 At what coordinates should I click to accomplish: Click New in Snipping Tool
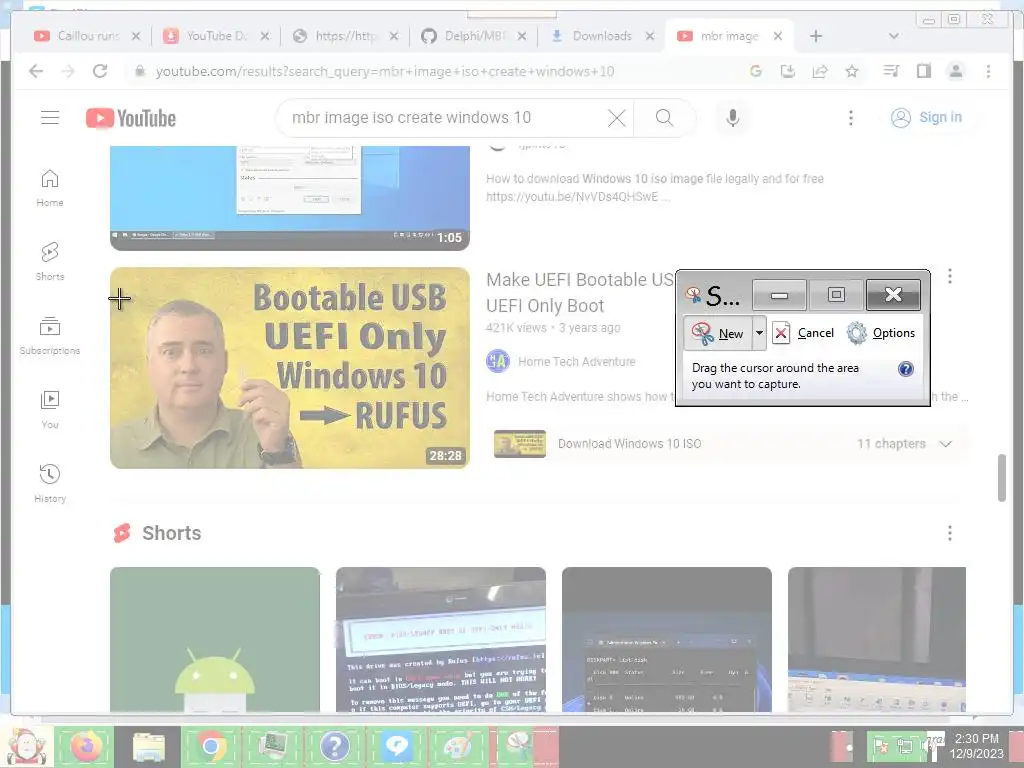[718, 333]
